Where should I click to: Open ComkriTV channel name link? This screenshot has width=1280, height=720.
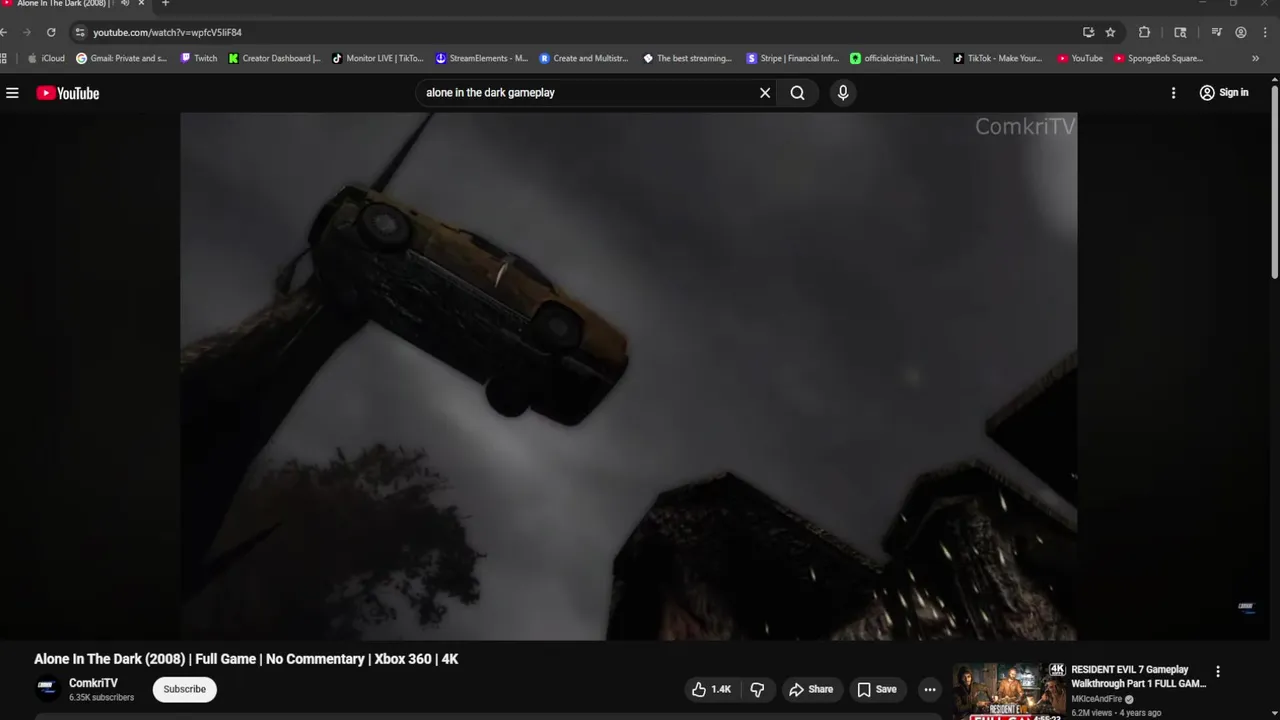pyautogui.click(x=93, y=683)
